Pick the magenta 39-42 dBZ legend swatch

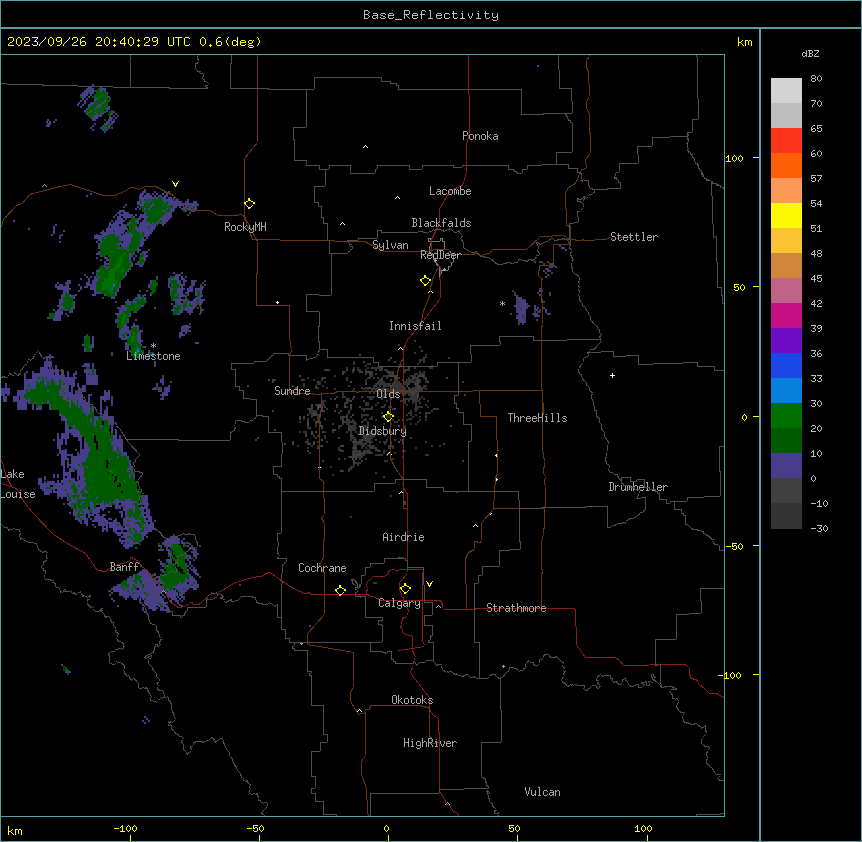[x=786, y=315]
